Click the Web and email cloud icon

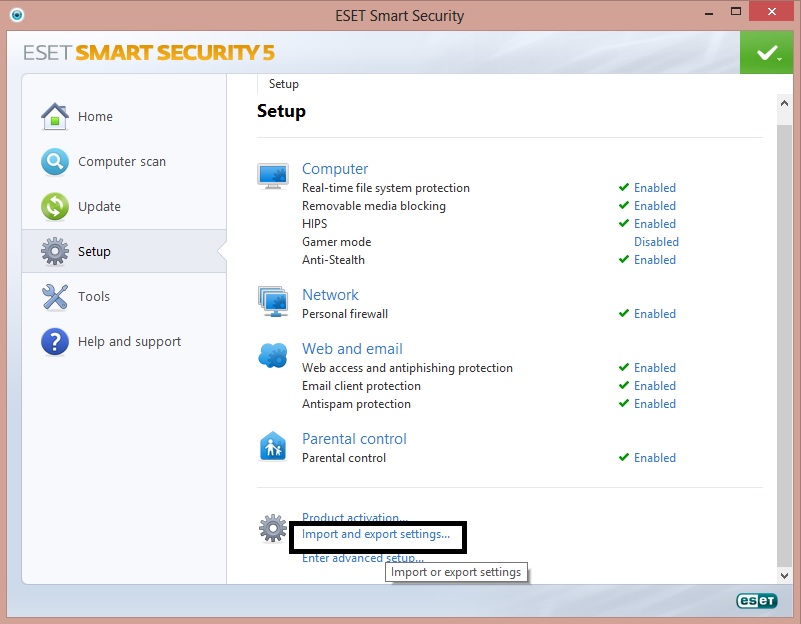click(273, 355)
